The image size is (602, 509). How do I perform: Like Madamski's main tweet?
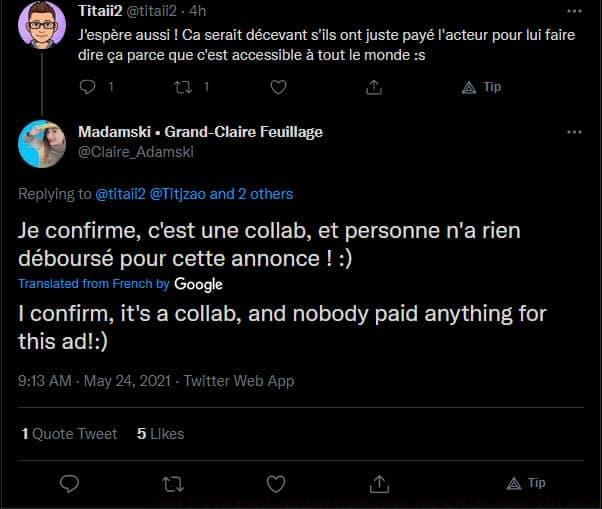pyautogui.click(x=276, y=483)
